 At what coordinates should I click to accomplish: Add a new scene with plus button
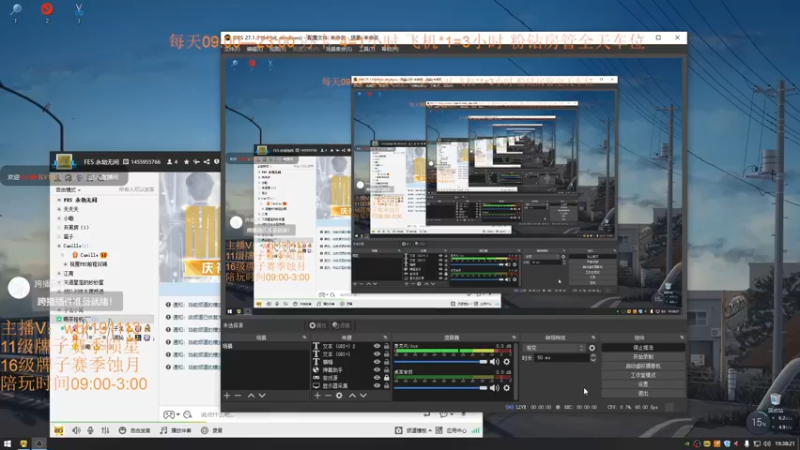(227, 395)
